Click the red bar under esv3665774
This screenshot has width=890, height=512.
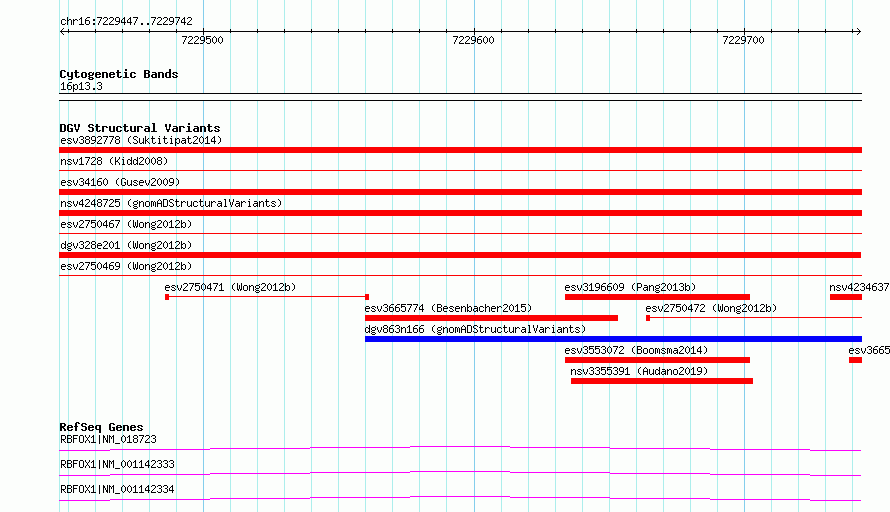coord(491,318)
